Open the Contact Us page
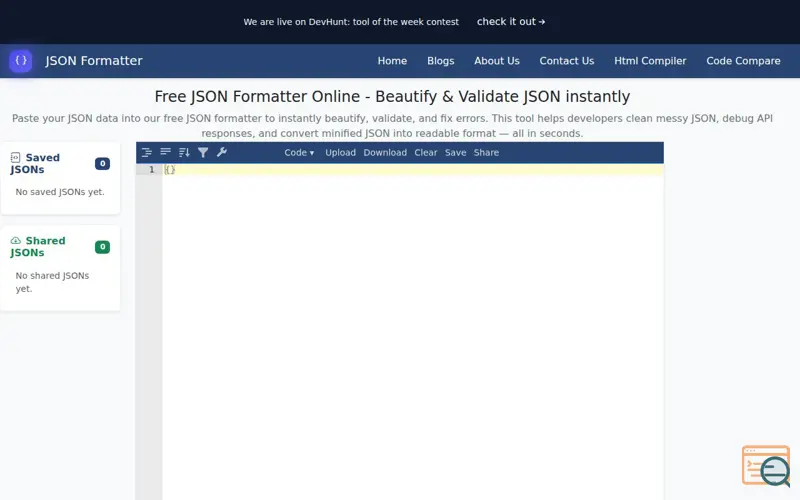800x500 pixels. pos(566,61)
